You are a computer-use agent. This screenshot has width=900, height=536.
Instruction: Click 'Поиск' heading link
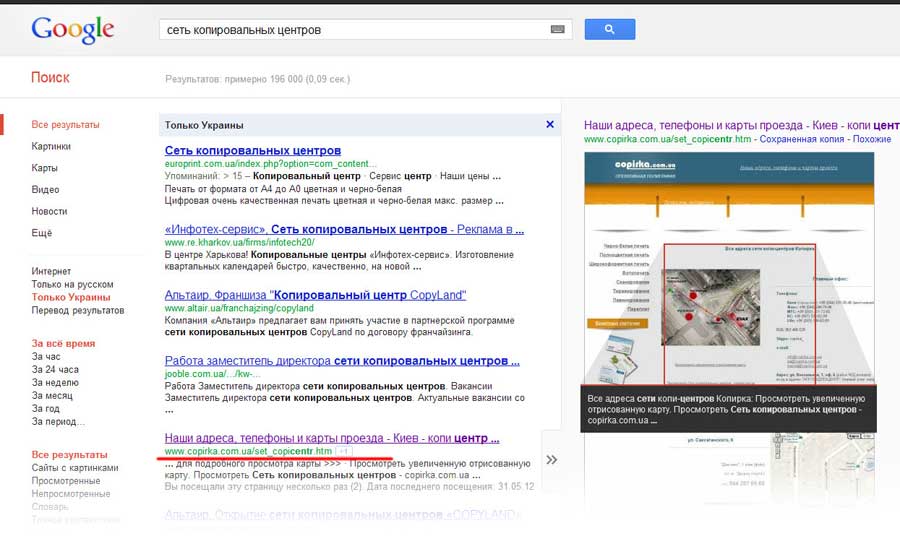[50, 77]
